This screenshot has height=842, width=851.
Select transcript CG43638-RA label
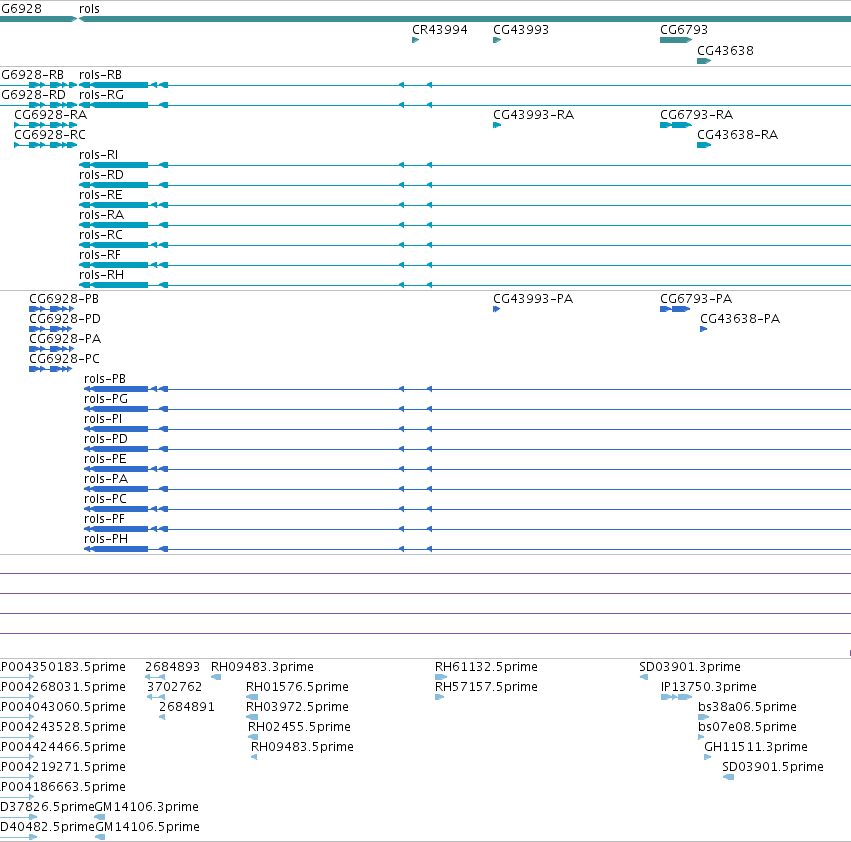tap(738, 135)
